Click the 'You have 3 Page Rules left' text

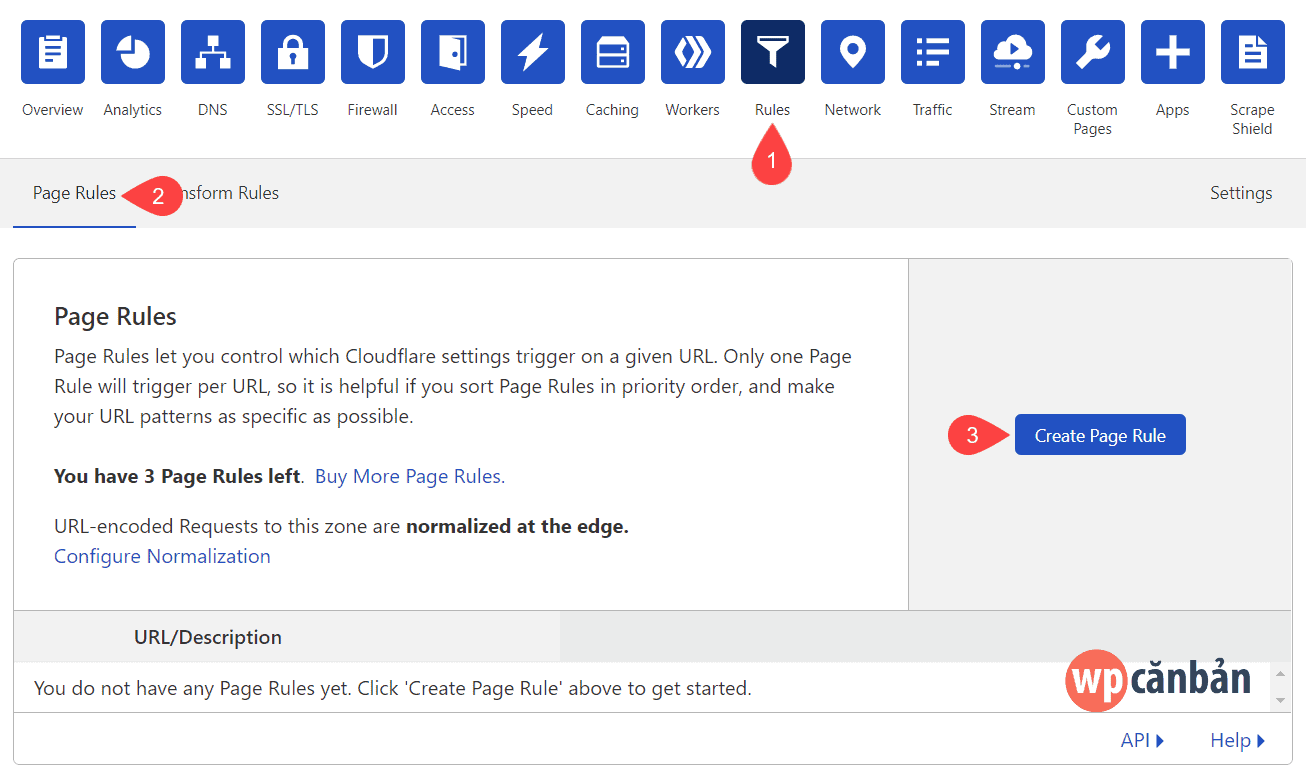(x=177, y=476)
